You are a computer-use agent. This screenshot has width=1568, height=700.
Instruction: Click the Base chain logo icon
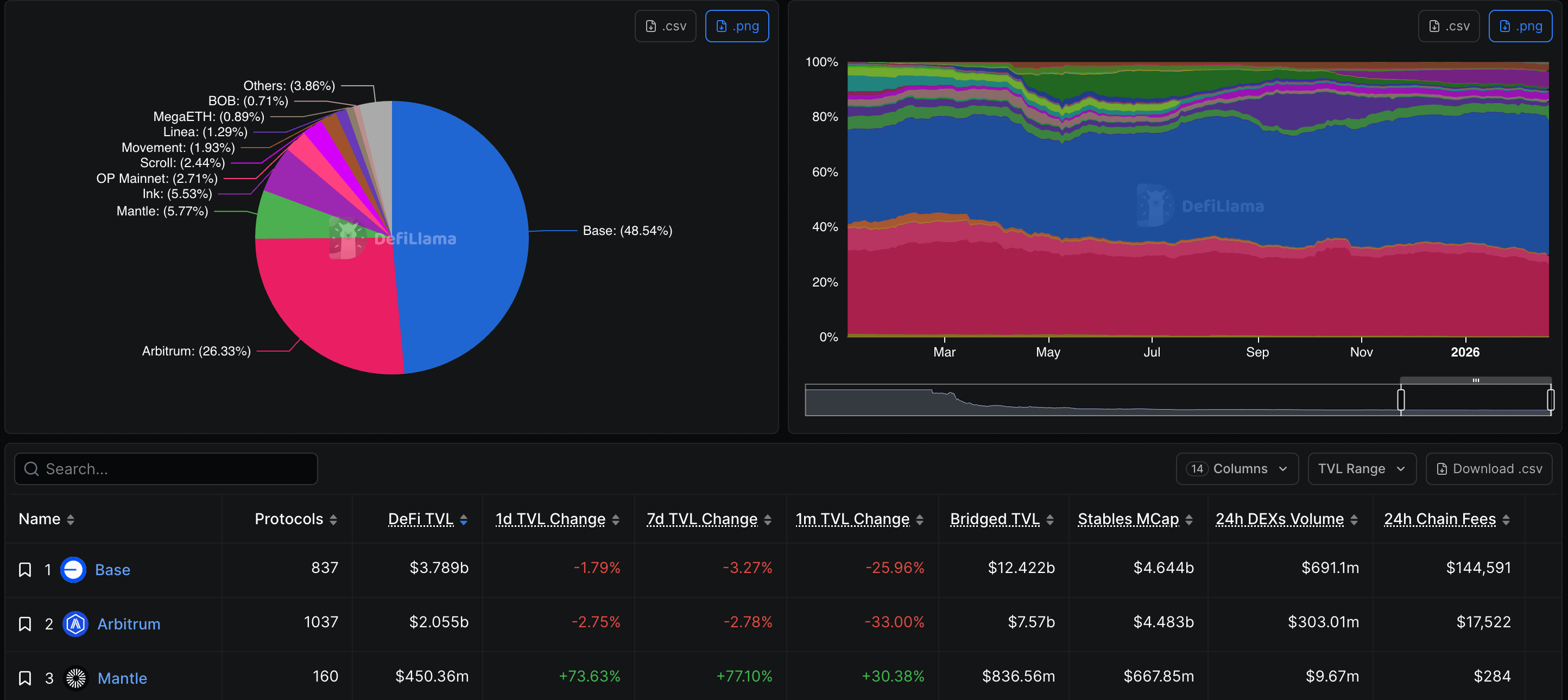point(73,569)
